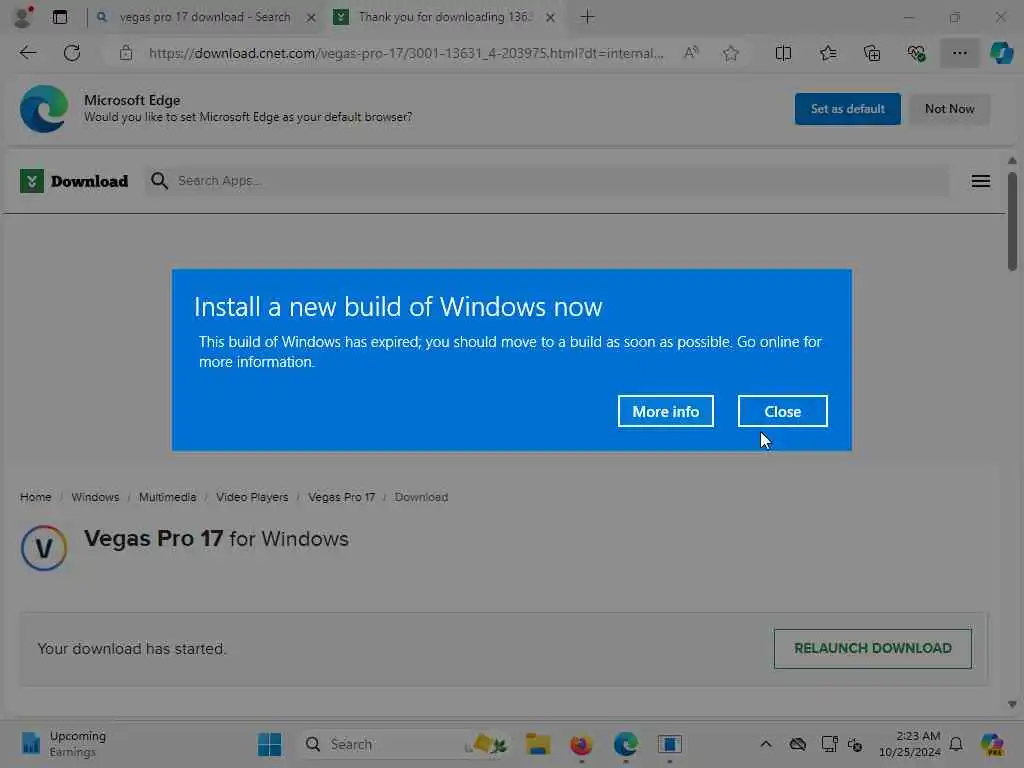Set Microsoft Edge as default browser
This screenshot has height=768, width=1024.
click(x=847, y=109)
